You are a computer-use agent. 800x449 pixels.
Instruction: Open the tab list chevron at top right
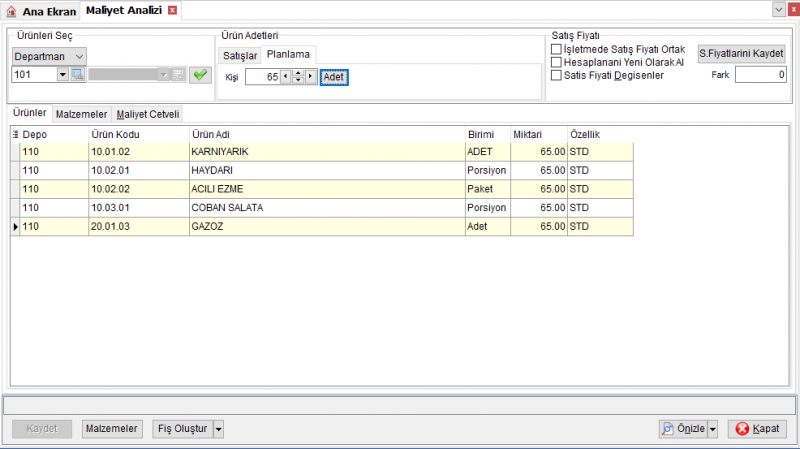coord(779,10)
